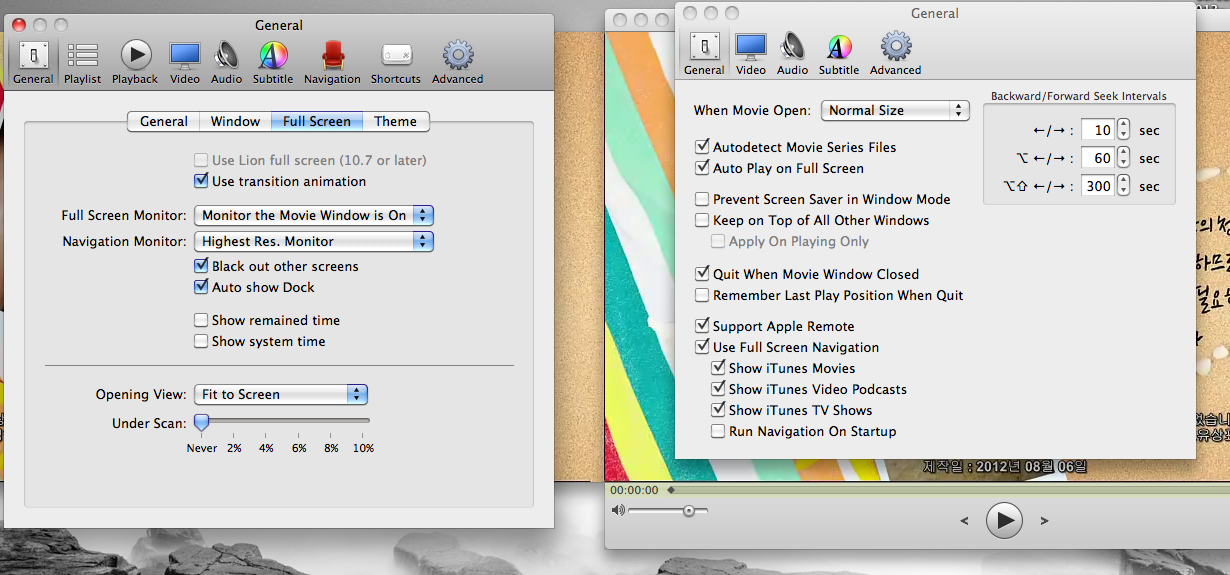Image resolution: width=1230 pixels, height=575 pixels.
Task: Enable Show system time
Action: pyautogui.click(x=202, y=341)
